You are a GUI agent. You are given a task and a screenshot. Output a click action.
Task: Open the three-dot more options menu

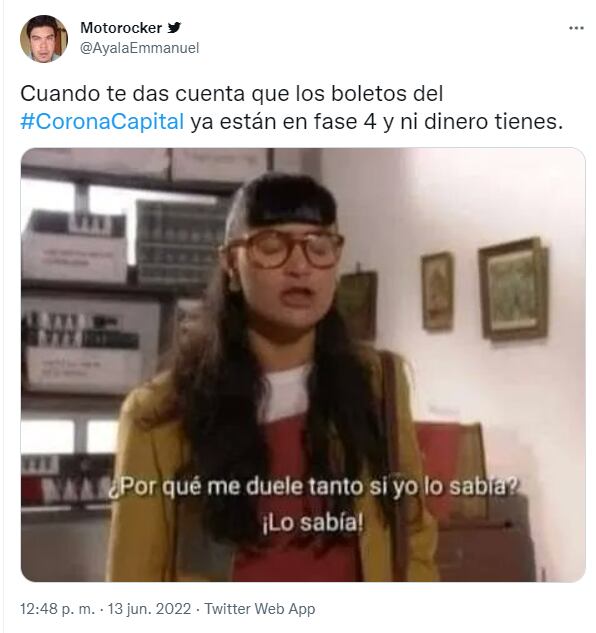[x=576, y=28]
